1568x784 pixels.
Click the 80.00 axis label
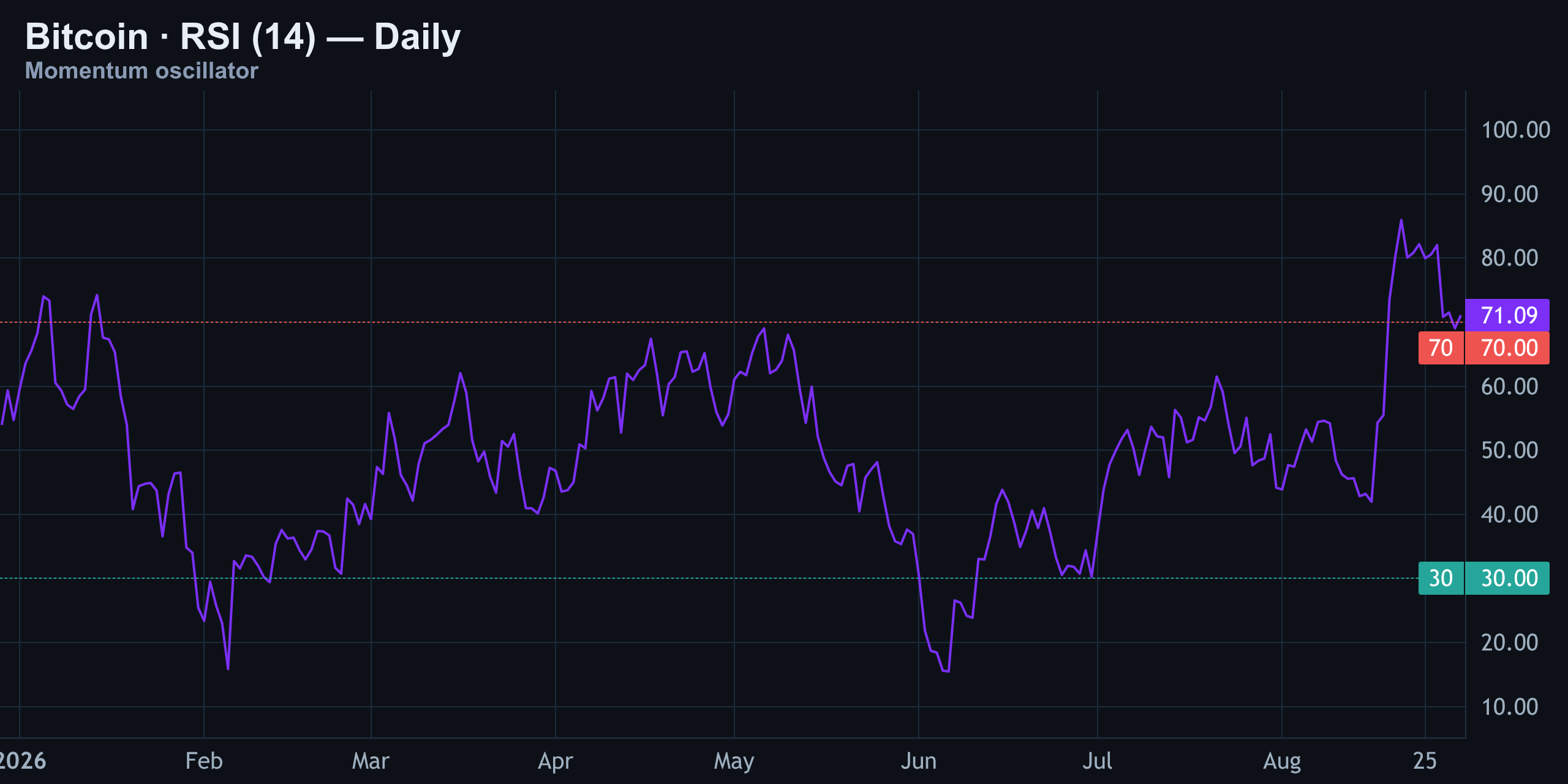click(x=1509, y=258)
